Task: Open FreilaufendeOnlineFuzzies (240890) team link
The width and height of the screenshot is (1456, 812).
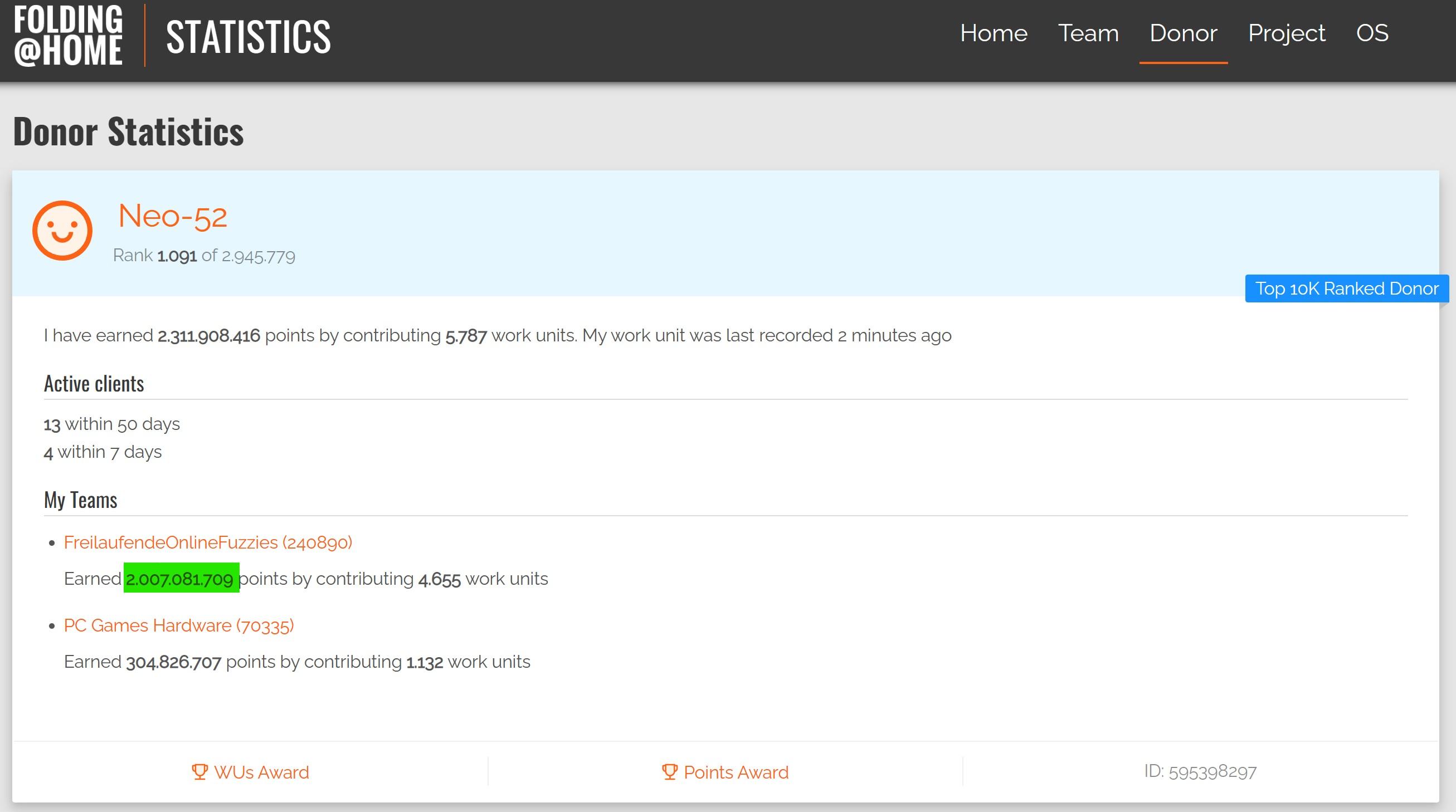Action: coord(208,542)
